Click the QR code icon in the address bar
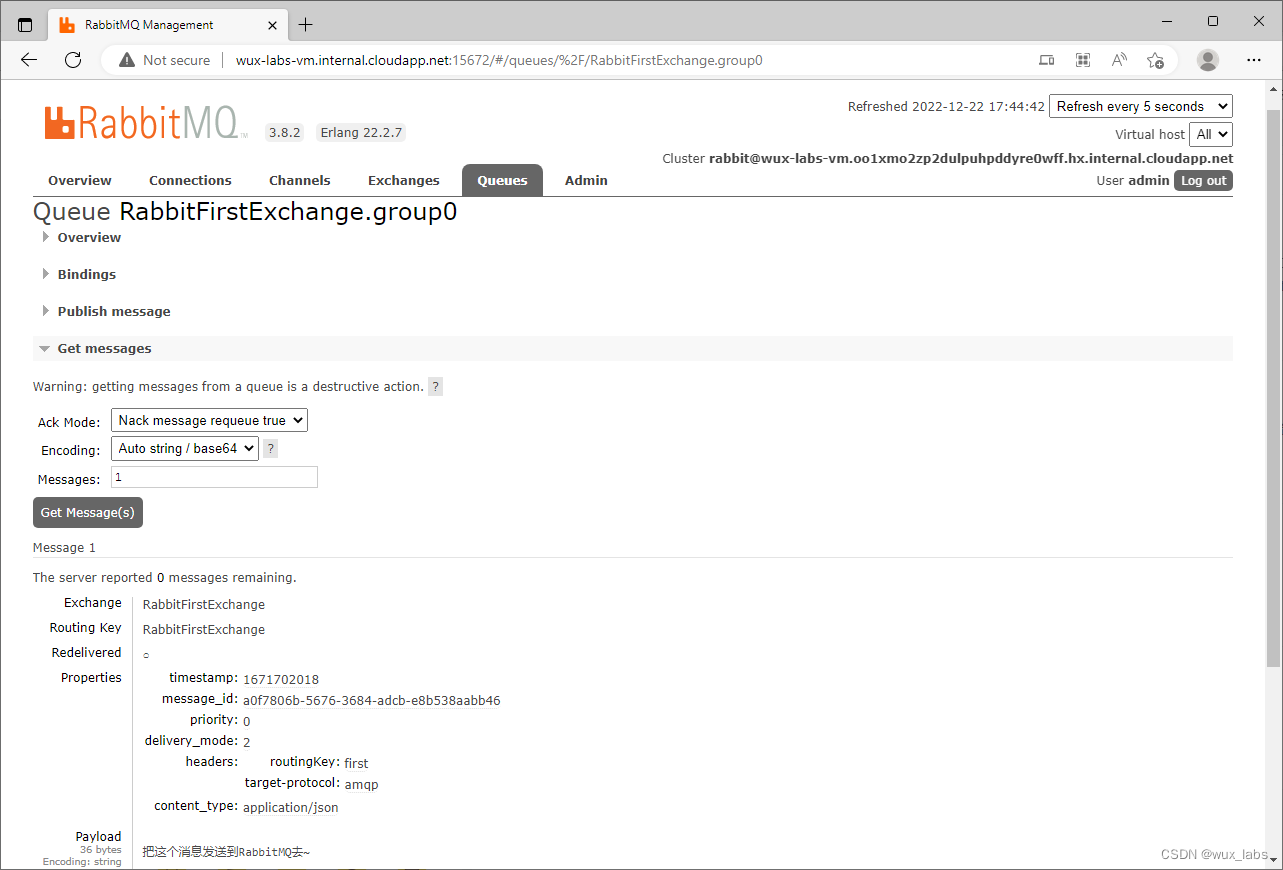The image size is (1283, 870). tap(1083, 60)
